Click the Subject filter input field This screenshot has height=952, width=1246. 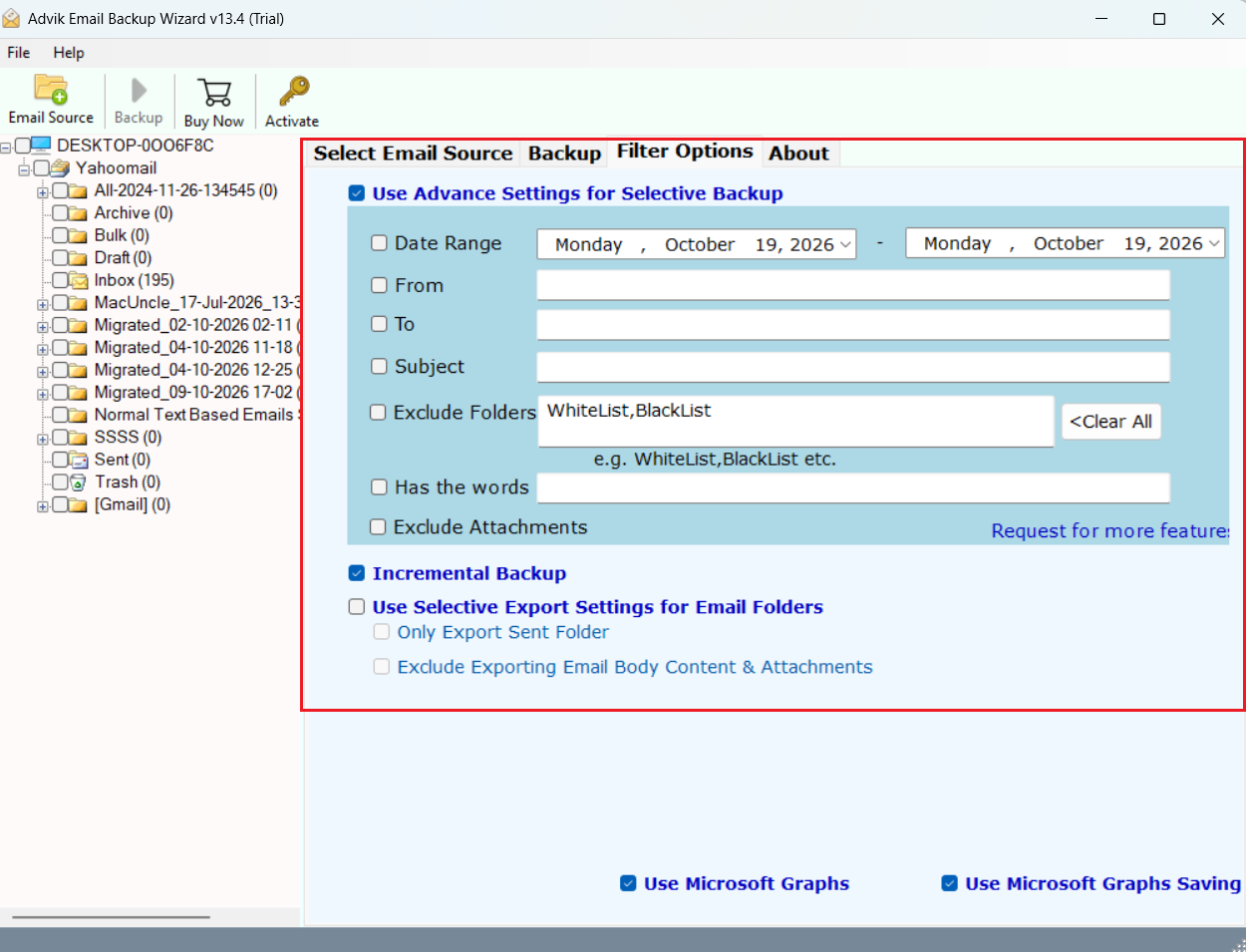point(853,367)
